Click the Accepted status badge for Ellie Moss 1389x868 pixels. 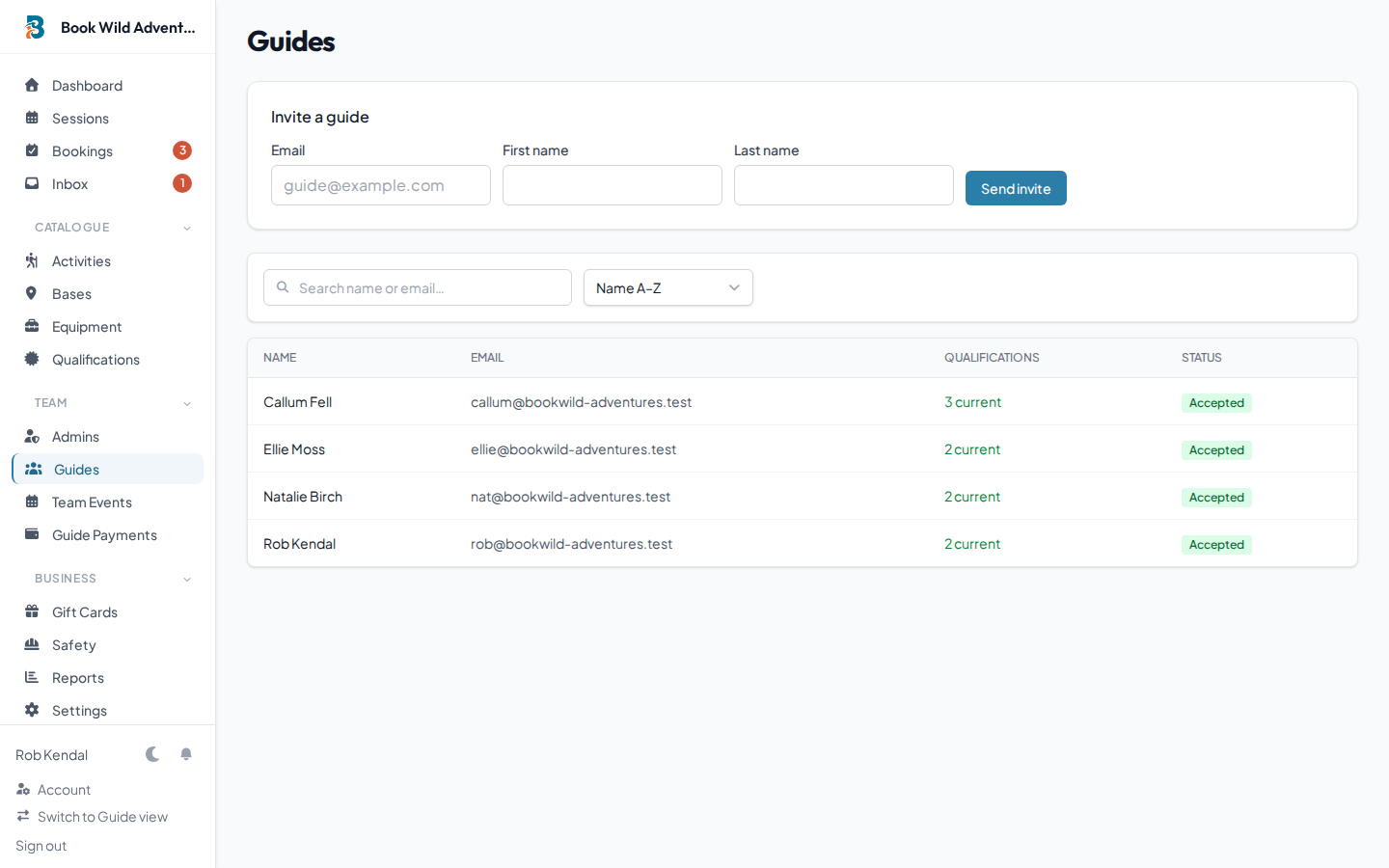coord(1216,449)
